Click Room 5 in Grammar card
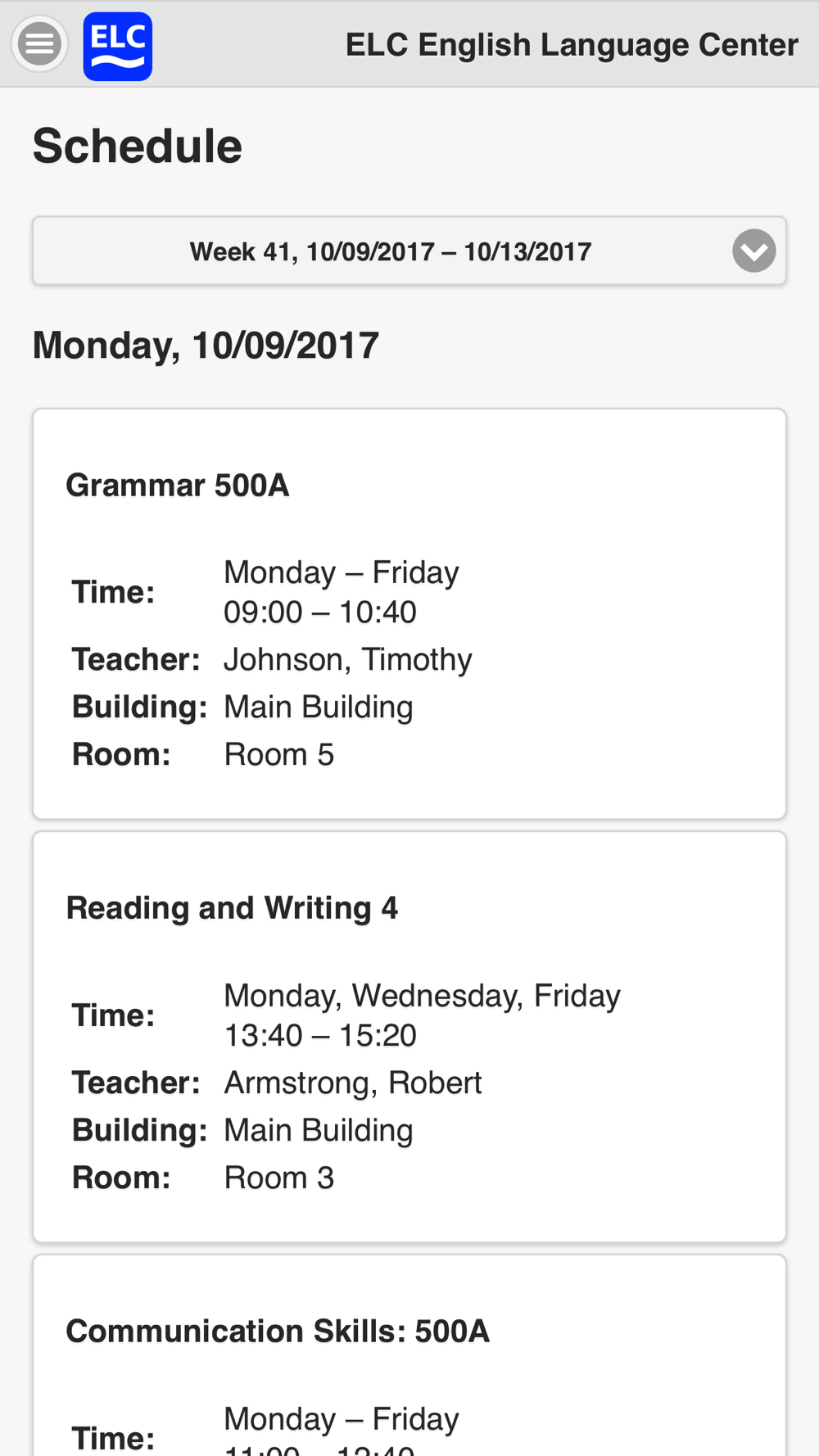819x1456 pixels. 279,754
